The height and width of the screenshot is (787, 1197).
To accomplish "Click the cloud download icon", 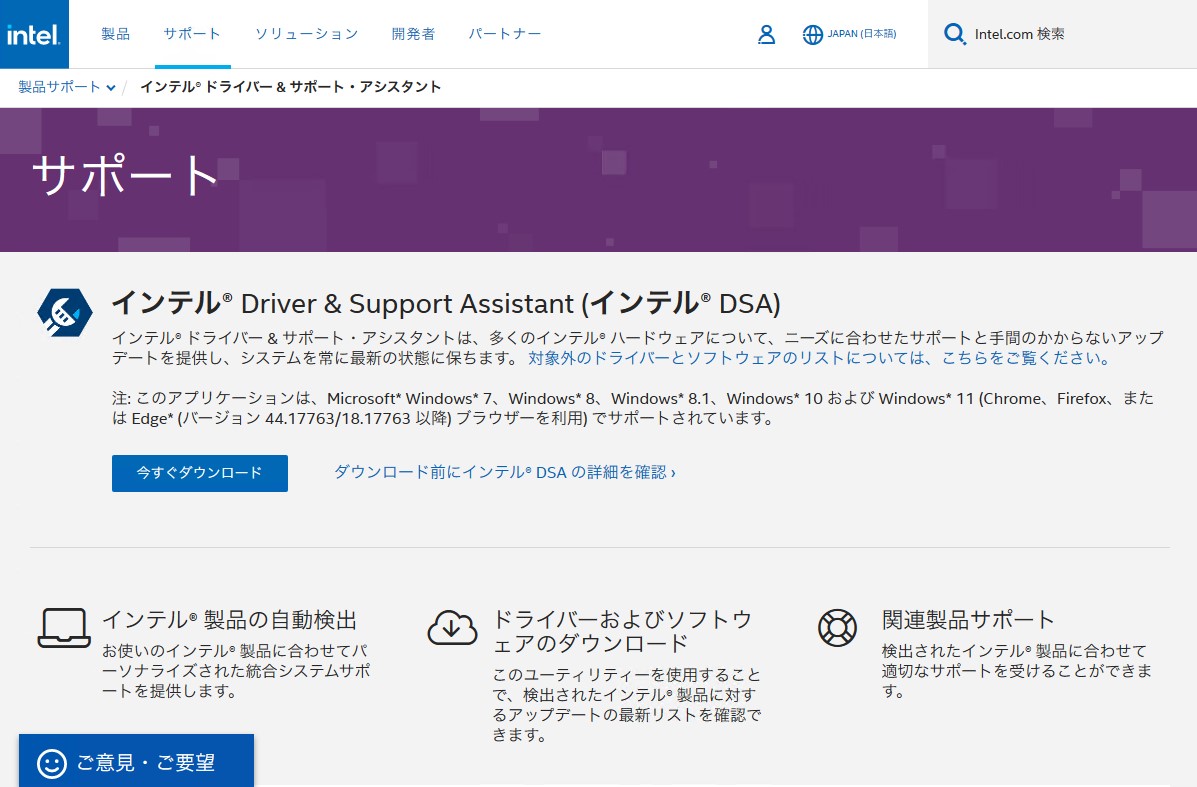I will (453, 628).
